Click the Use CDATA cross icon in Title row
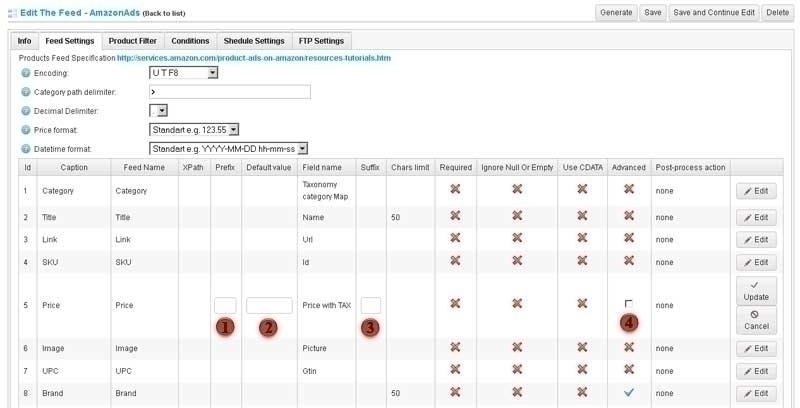 [x=582, y=216]
